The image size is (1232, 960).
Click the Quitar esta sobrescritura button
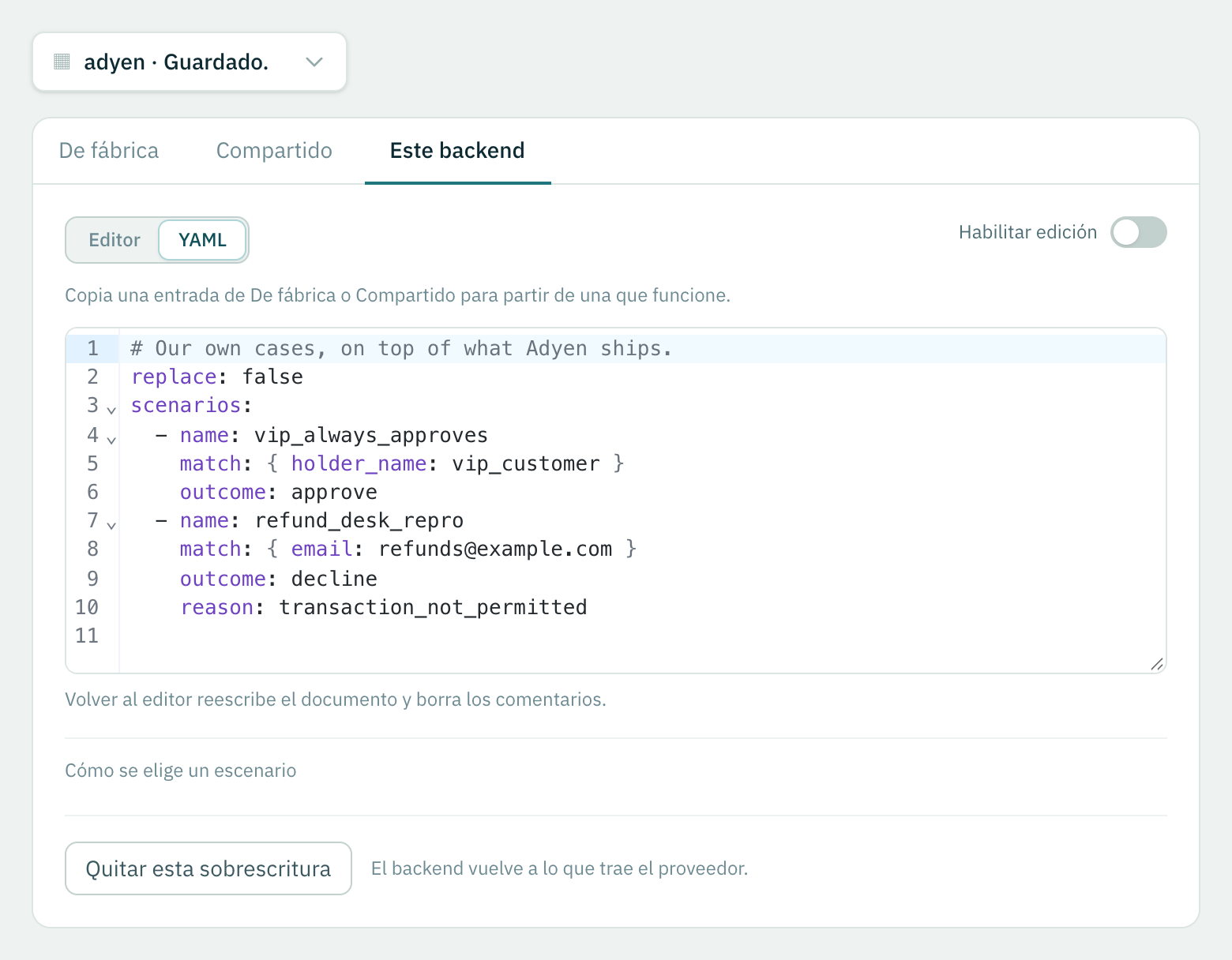pos(208,868)
